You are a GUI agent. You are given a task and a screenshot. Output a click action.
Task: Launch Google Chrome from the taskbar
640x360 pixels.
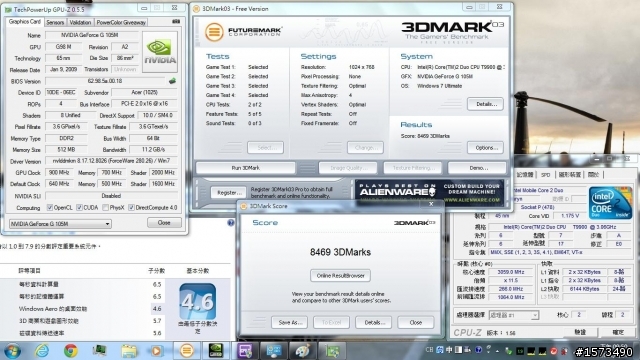pyautogui.click(x=71, y=351)
